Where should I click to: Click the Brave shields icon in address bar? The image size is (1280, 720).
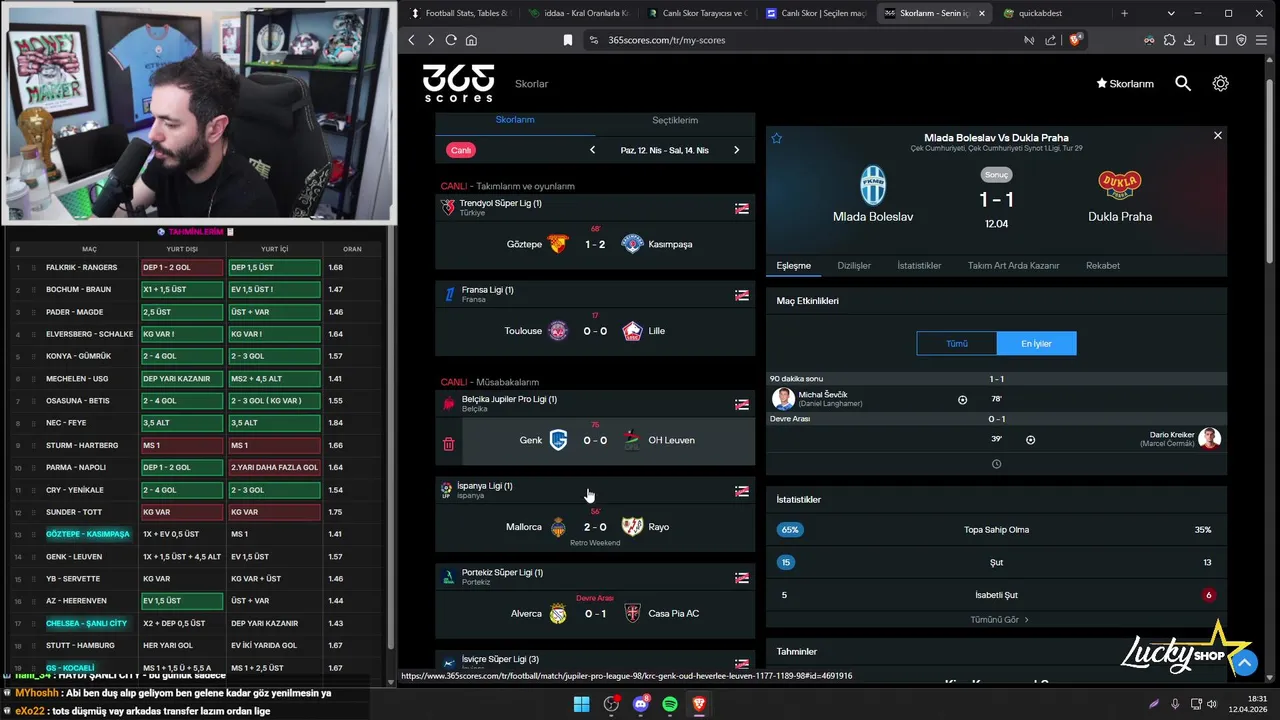[1076, 40]
